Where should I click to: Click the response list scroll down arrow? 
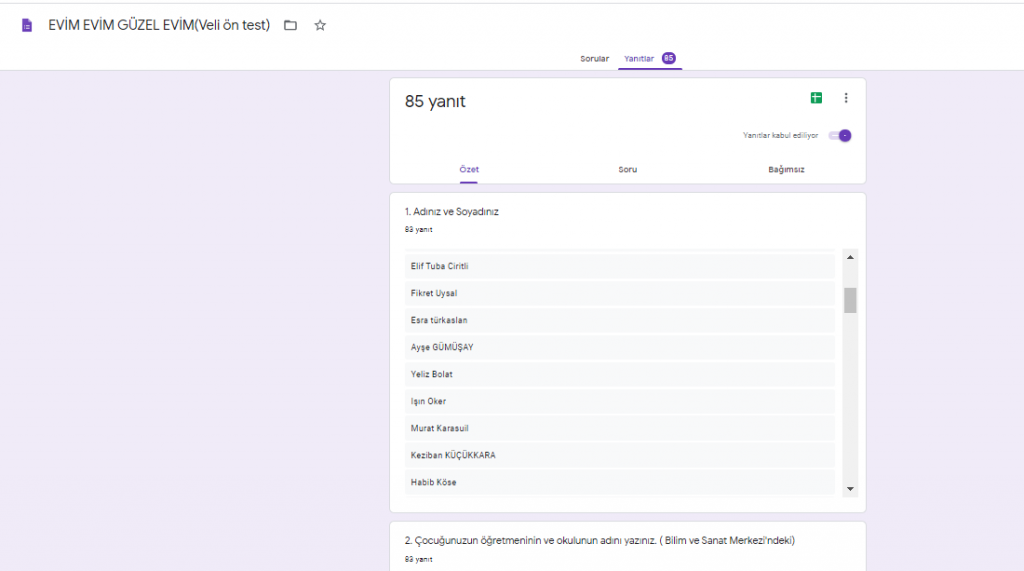point(850,488)
